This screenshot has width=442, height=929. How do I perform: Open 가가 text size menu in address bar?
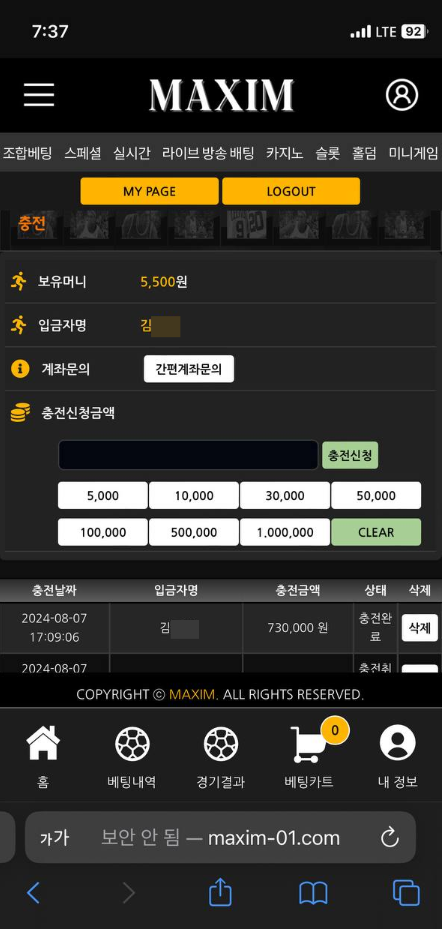tap(55, 837)
